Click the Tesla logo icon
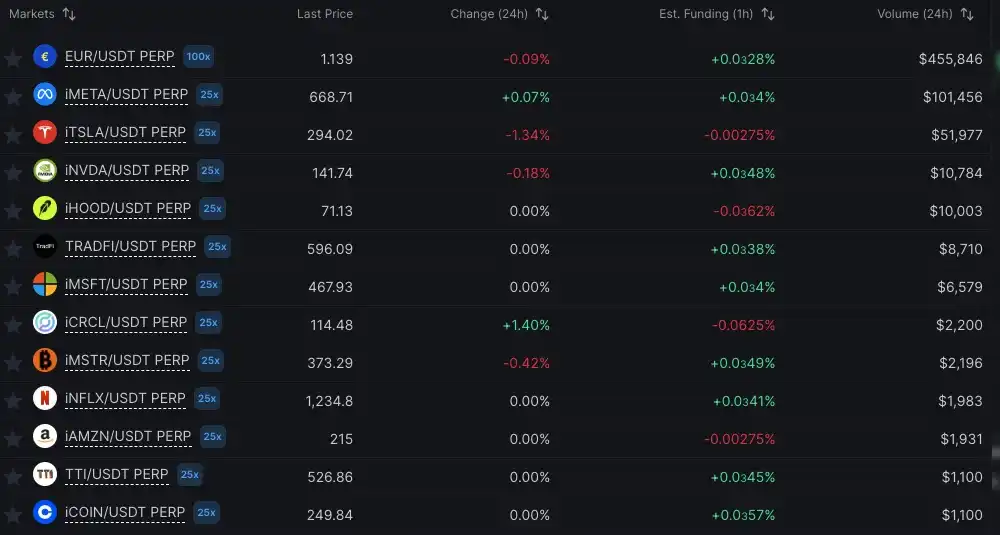Viewport: 1000px width, 535px height. pyautogui.click(x=45, y=132)
